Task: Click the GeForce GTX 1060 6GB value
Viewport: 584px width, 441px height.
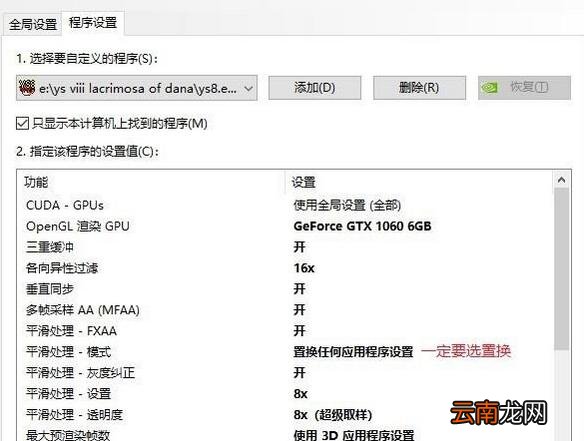Action: 362,226
